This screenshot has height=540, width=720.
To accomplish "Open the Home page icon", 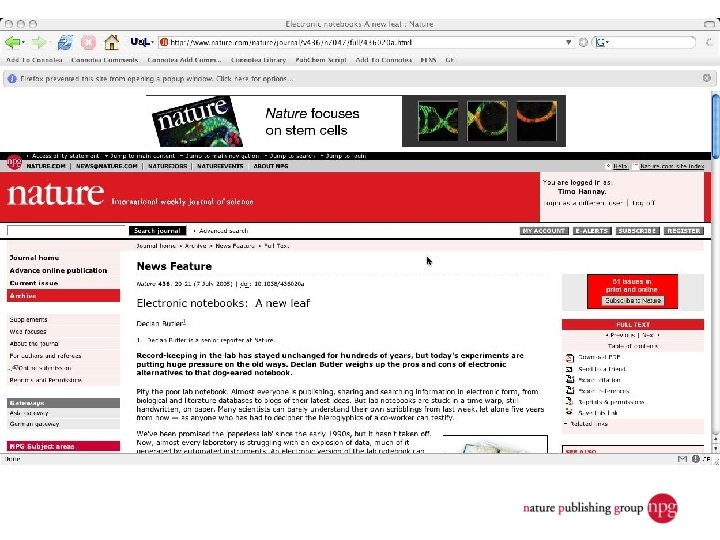I will (x=112, y=42).
